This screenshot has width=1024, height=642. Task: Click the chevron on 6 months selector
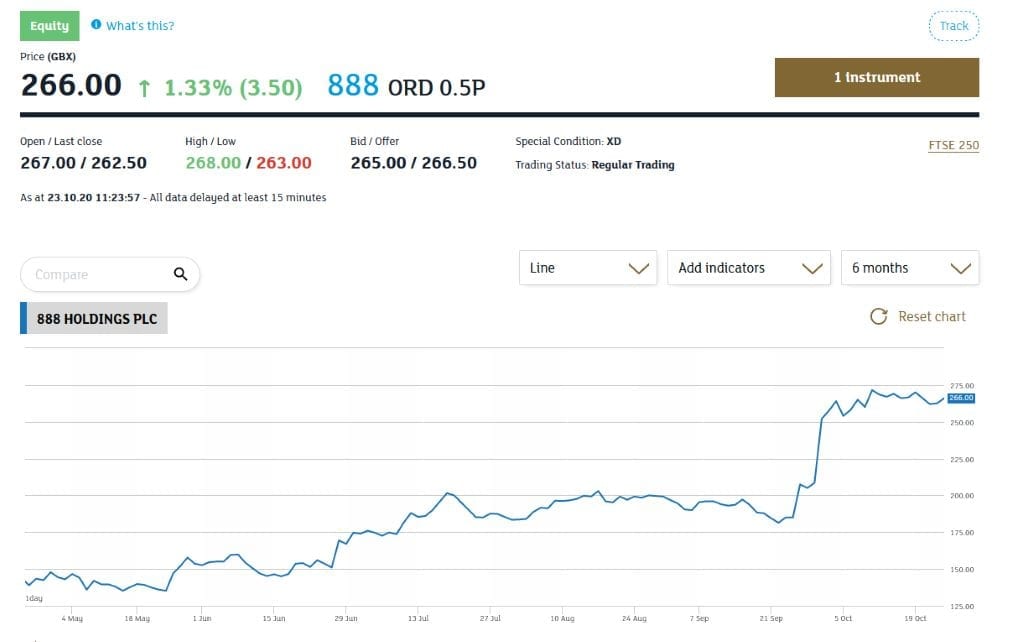[960, 268]
